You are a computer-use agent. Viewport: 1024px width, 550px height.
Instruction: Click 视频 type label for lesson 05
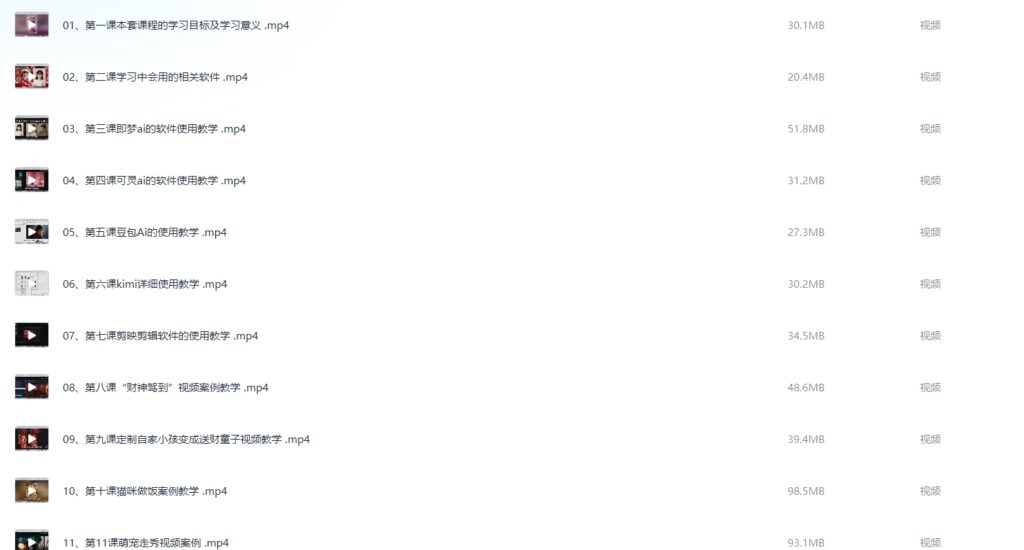click(930, 232)
